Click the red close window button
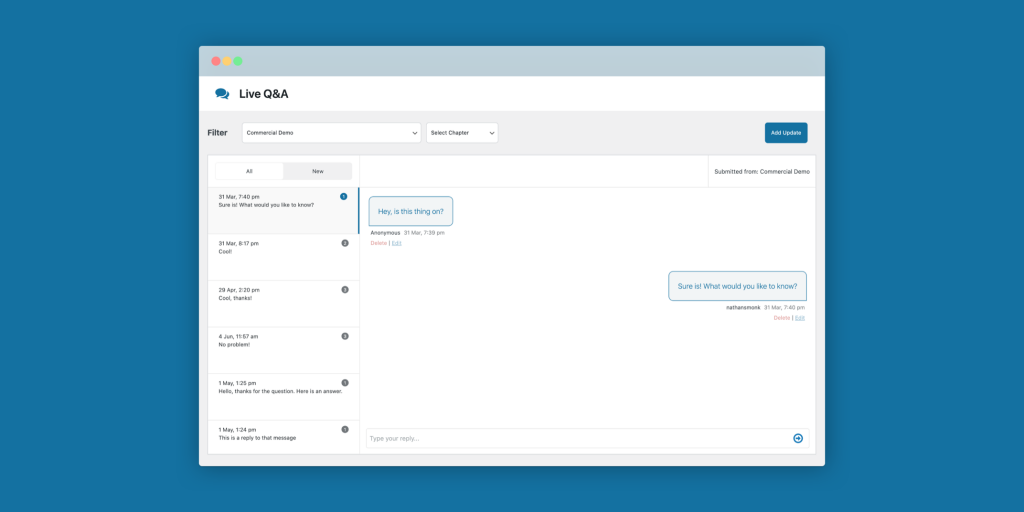1024x512 pixels. [x=216, y=61]
